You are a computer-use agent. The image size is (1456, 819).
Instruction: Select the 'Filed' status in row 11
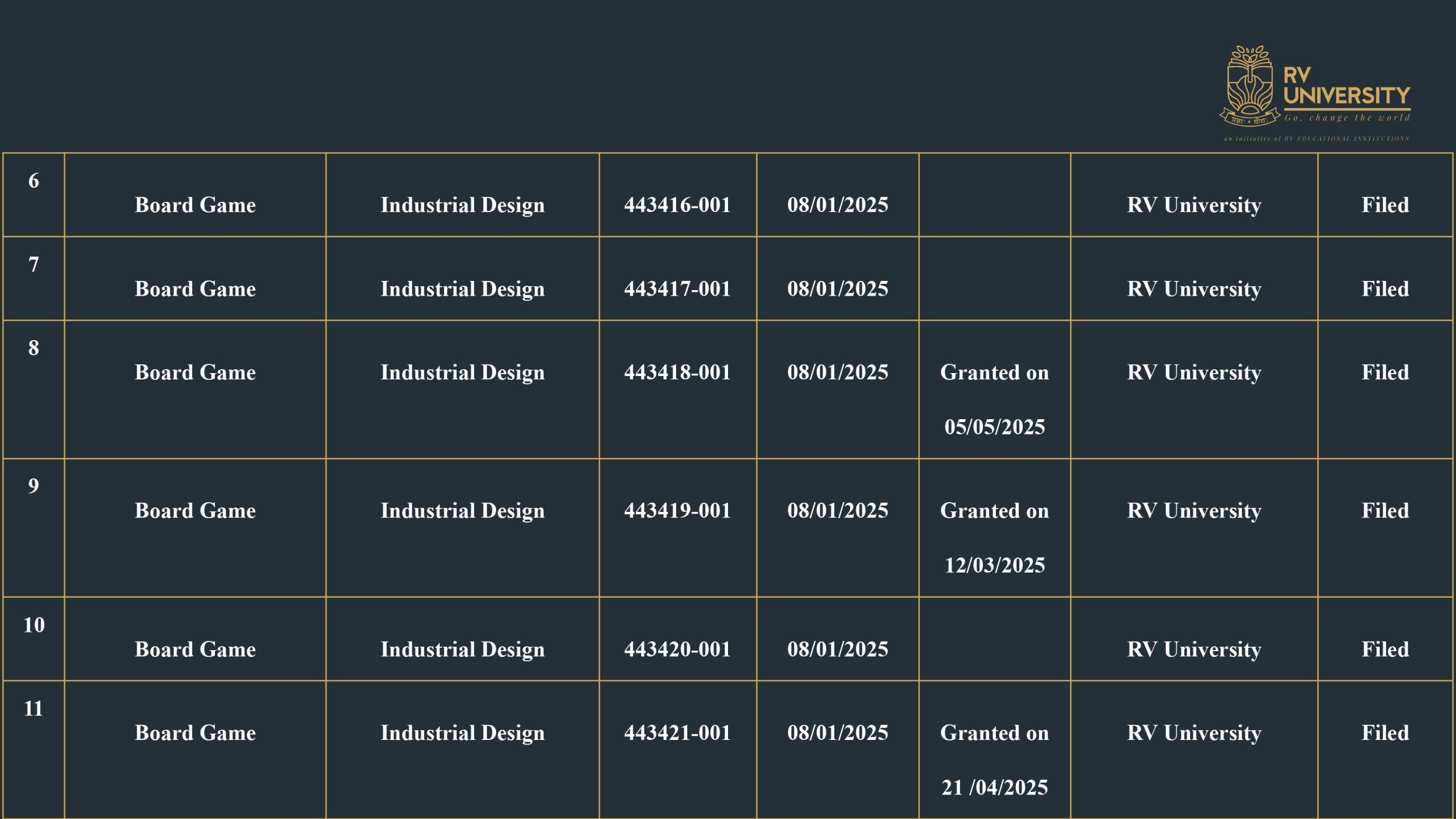click(1385, 733)
